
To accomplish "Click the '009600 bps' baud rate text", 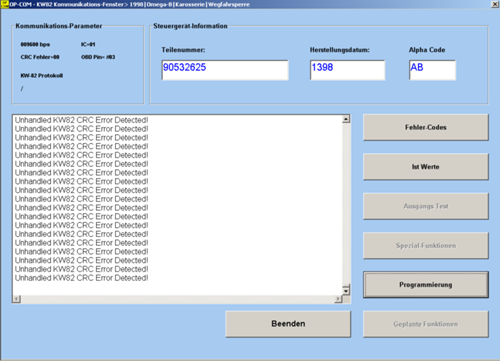I will 35,44.
